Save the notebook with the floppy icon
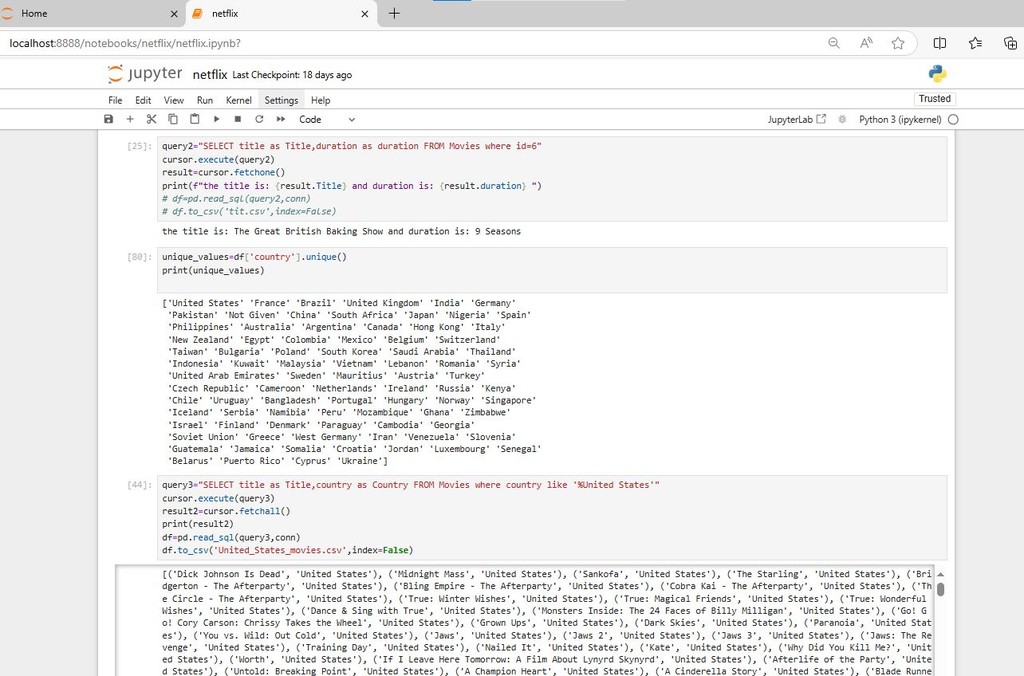 coord(108,120)
